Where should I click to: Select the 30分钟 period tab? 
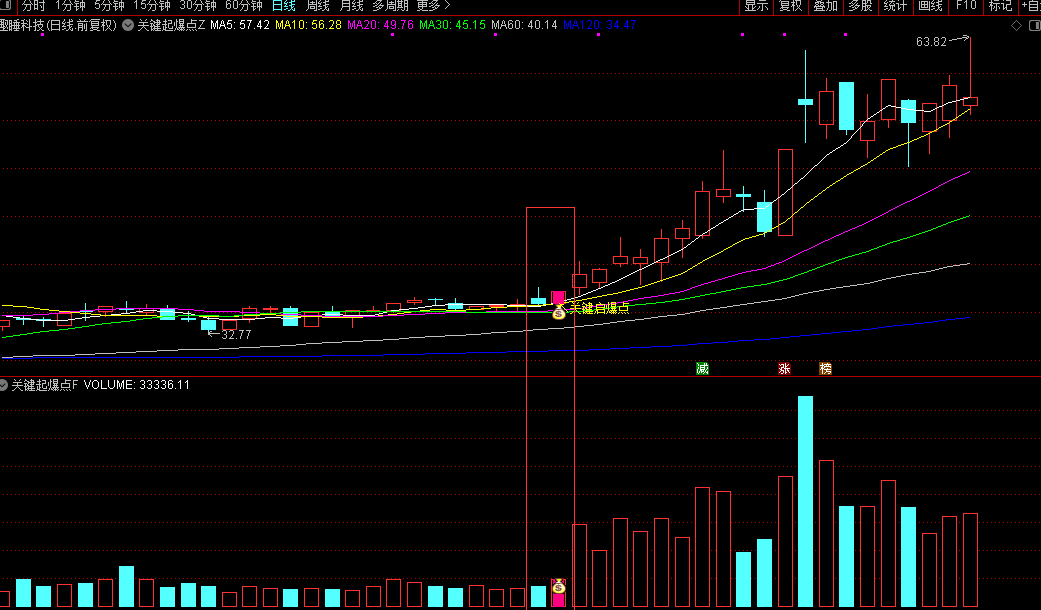pyautogui.click(x=198, y=6)
